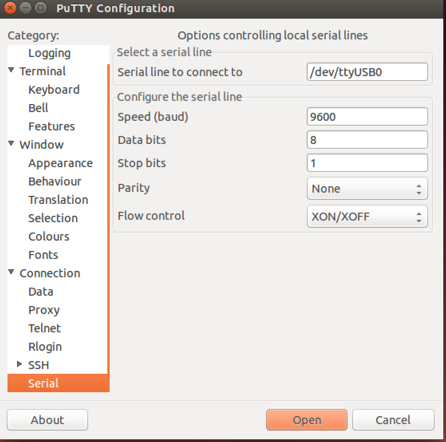Select the Colours category
The height and width of the screenshot is (442, 446).
[49, 237]
